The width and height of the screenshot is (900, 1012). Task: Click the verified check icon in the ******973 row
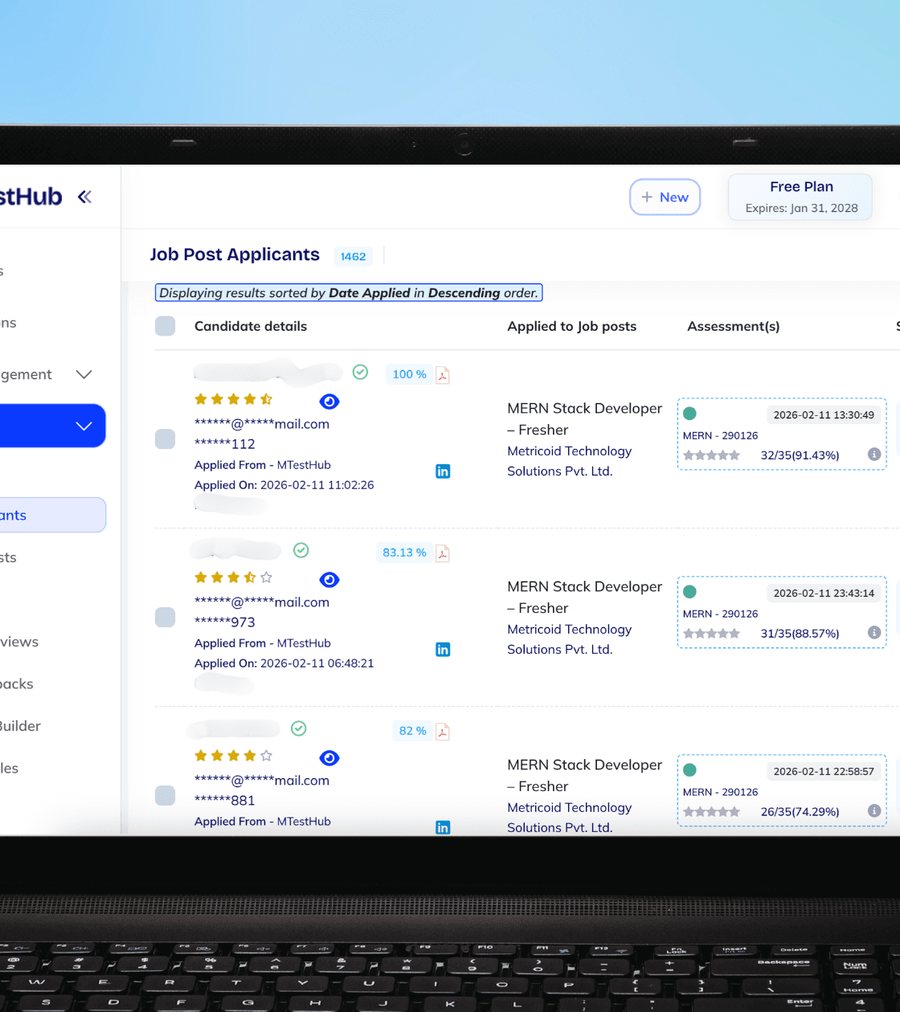[301, 550]
